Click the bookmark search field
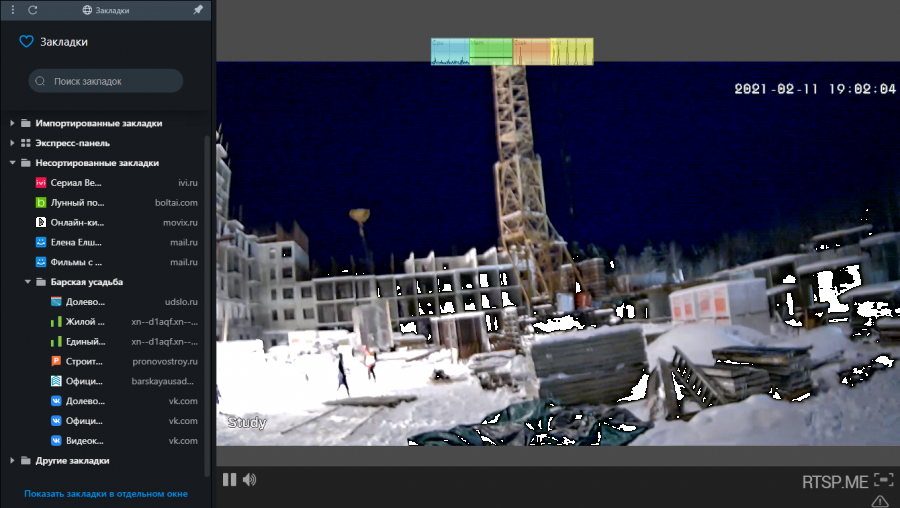The height and width of the screenshot is (508, 900). pos(106,81)
